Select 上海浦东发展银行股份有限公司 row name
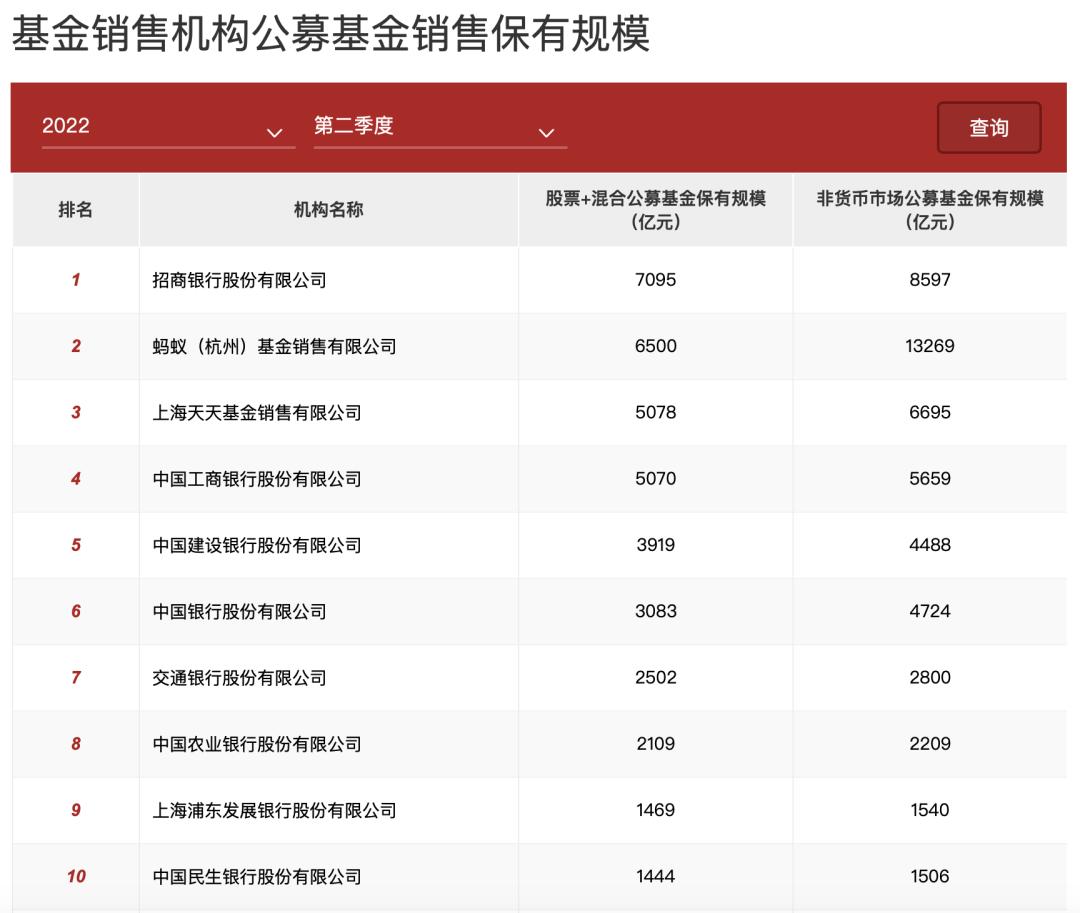The height and width of the screenshot is (913, 1080). click(x=274, y=810)
